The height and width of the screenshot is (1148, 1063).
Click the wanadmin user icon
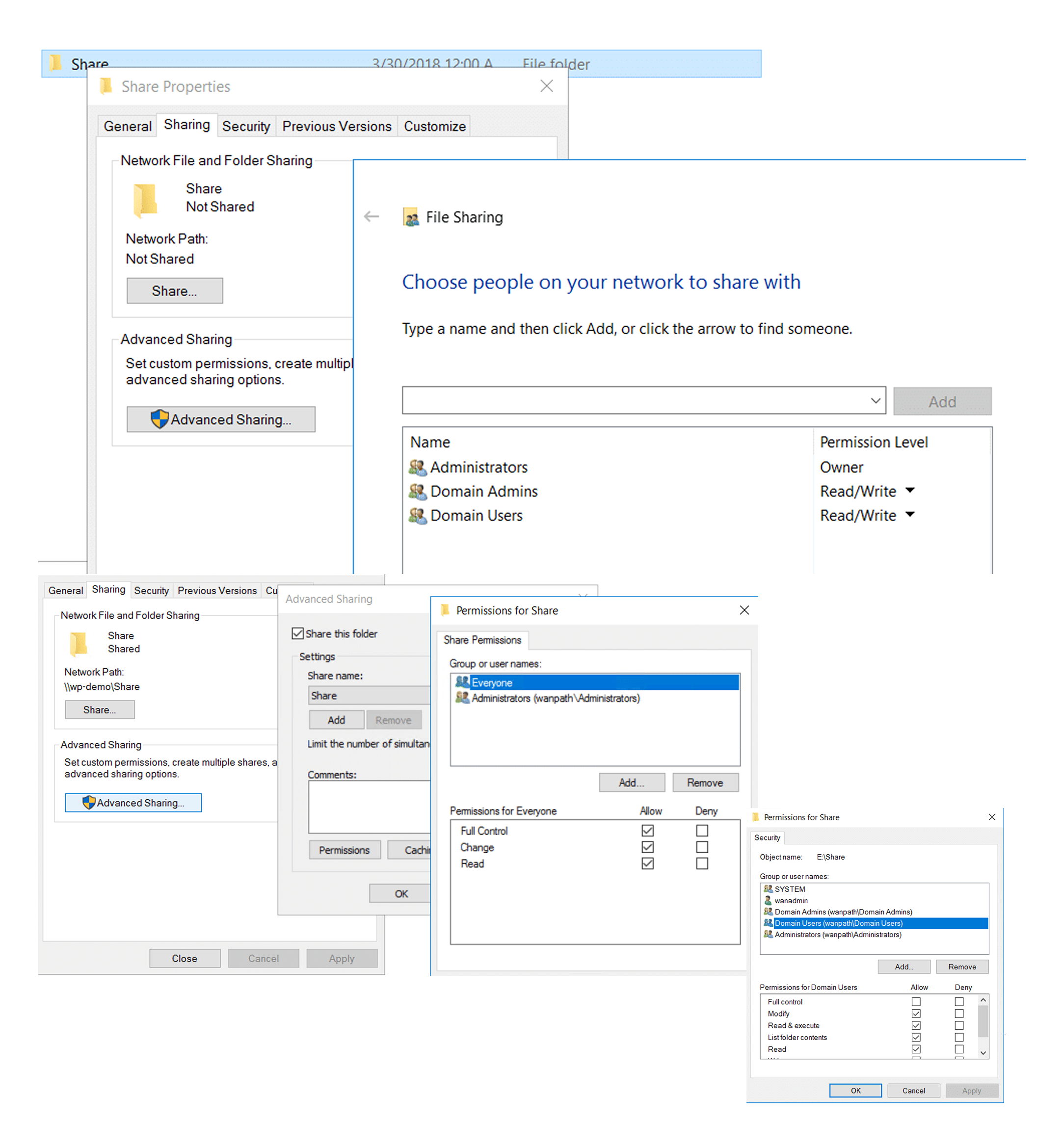point(769,901)
